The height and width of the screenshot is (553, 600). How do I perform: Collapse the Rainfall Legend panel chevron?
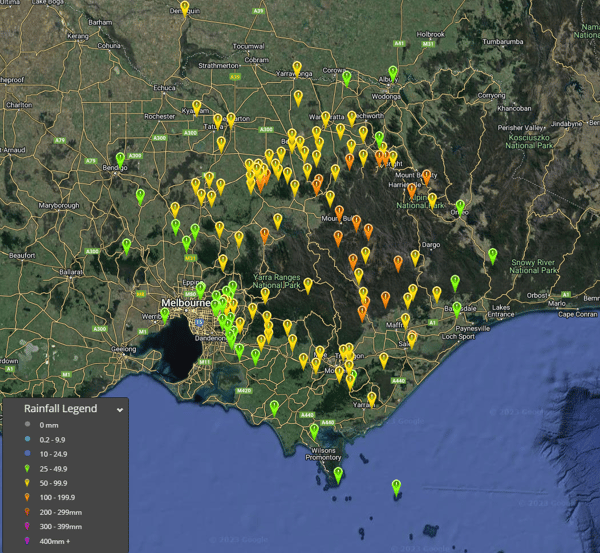coord(119,409)
